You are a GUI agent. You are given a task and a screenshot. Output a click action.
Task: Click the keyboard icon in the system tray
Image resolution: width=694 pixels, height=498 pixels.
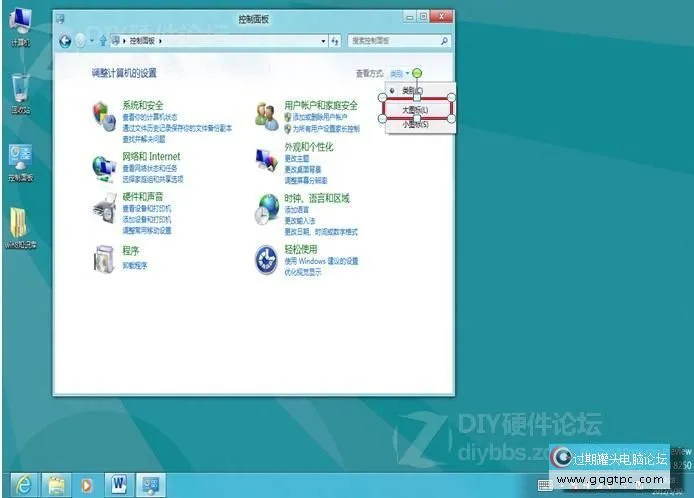544,485
